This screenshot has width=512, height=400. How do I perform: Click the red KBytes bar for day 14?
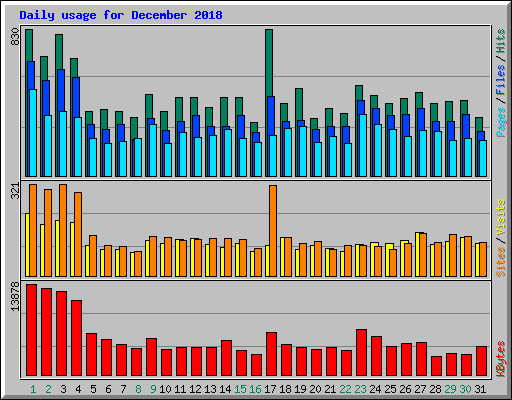click(226, 358)
